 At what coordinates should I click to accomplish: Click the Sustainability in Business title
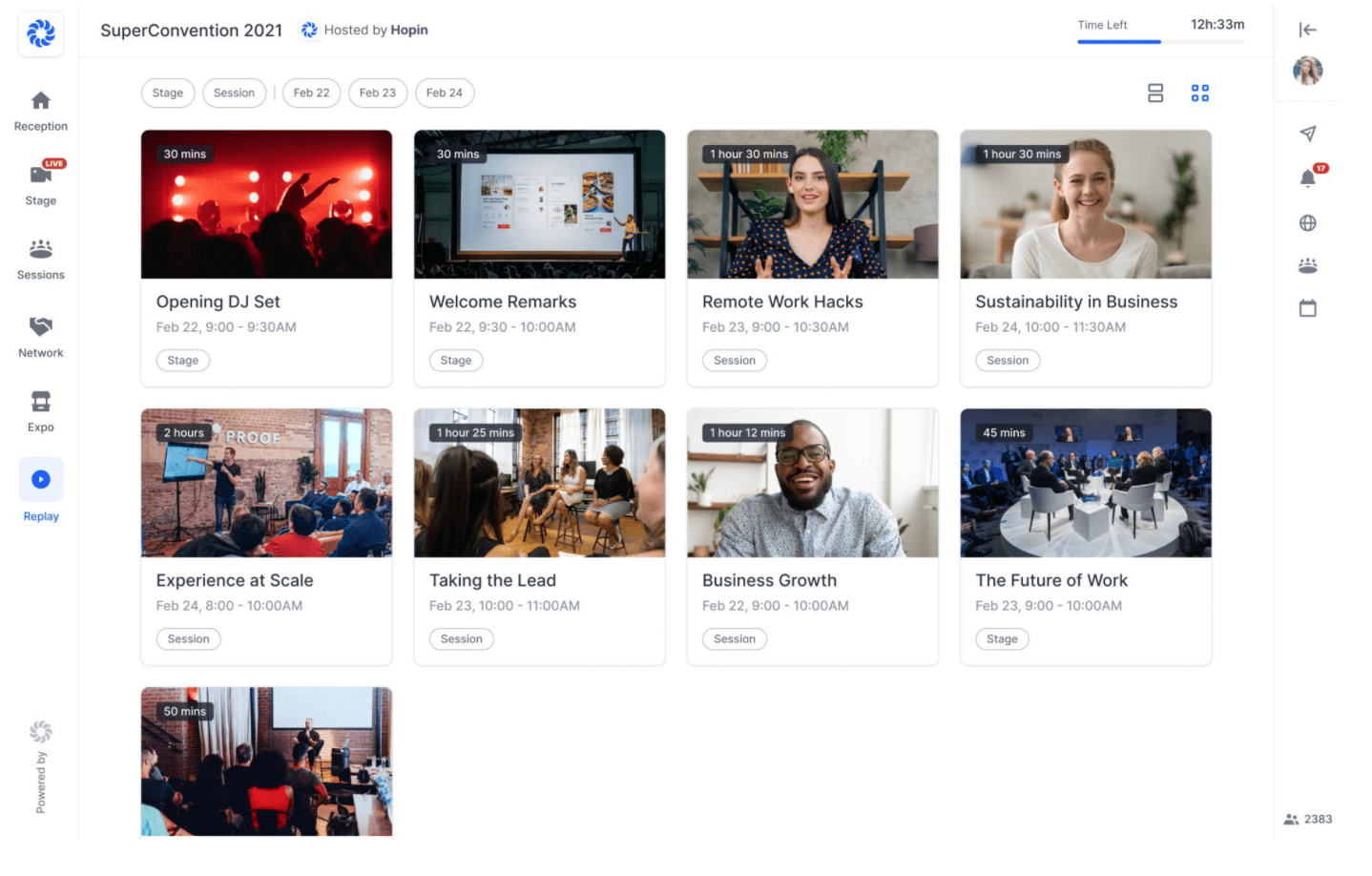click(1076, 302)
